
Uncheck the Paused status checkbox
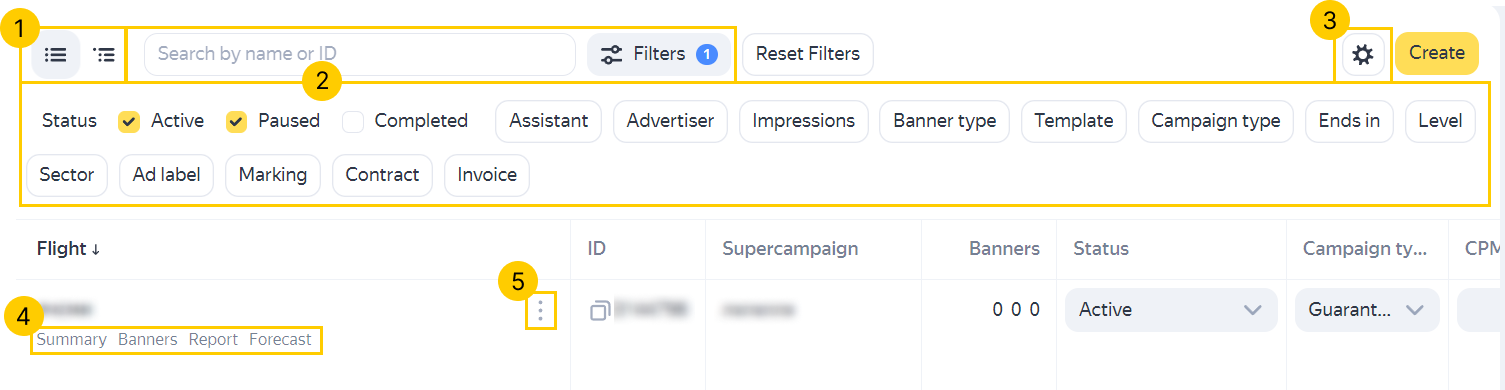coord(236,121)
